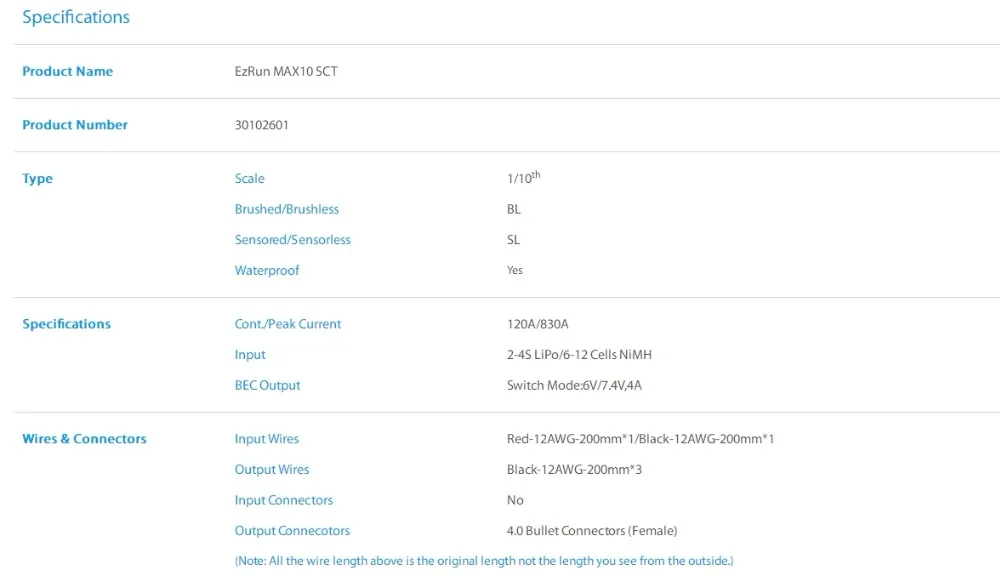1000x576 pixels.
Task: Select the Scale row label
Action: click(x=249, y=179)
